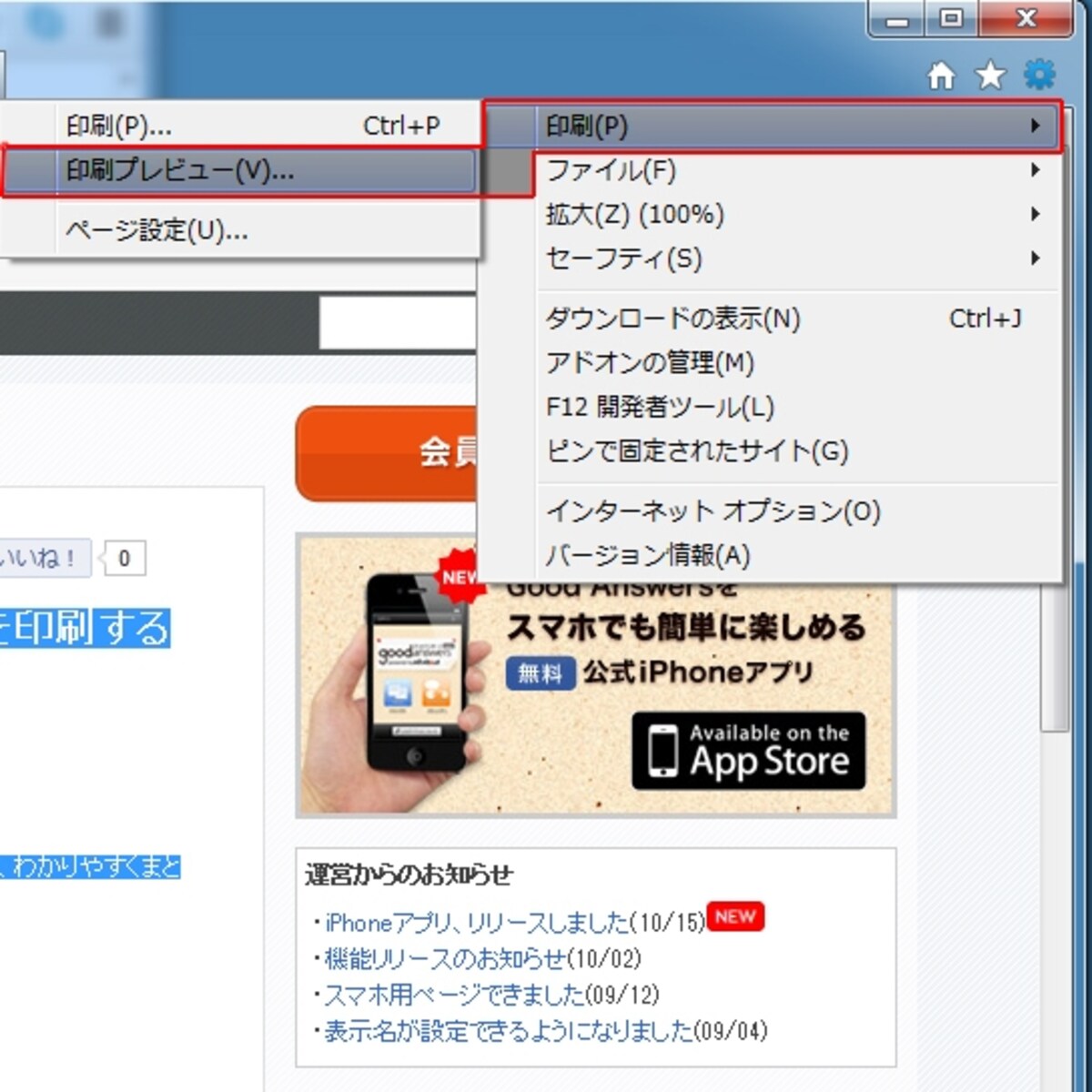Viewport: 1092px width, 1092px height.
Task: Click banner text スマホでも簡単に楽しめる
Action: (685, 628)
